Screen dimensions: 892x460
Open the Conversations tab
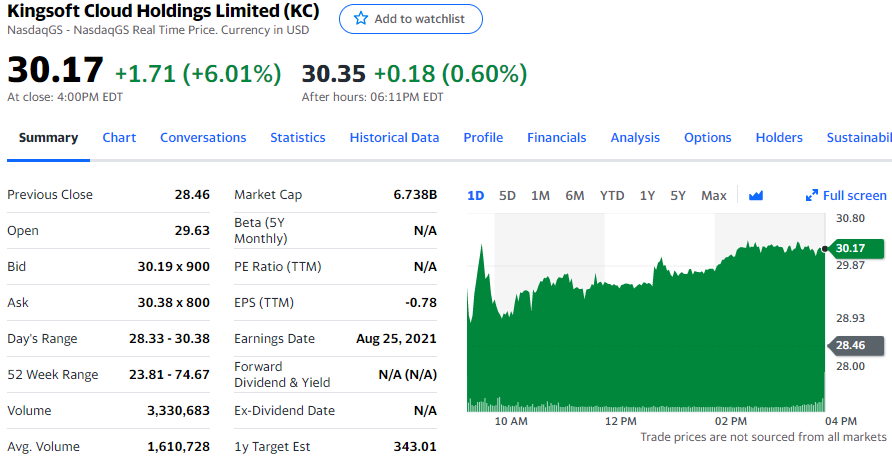pos(203,138)
